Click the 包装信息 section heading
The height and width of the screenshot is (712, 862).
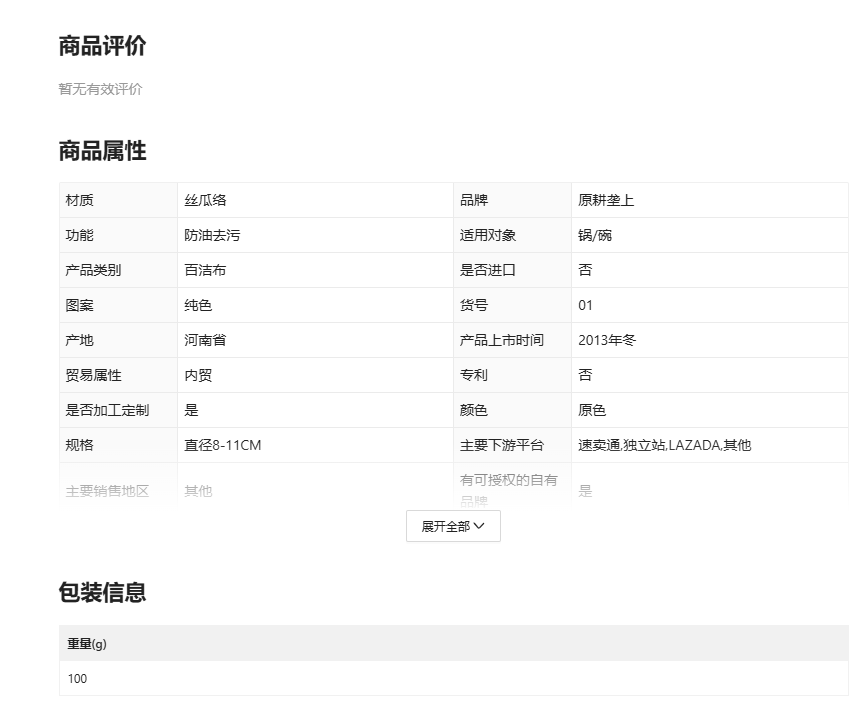(x=102, y=592)
